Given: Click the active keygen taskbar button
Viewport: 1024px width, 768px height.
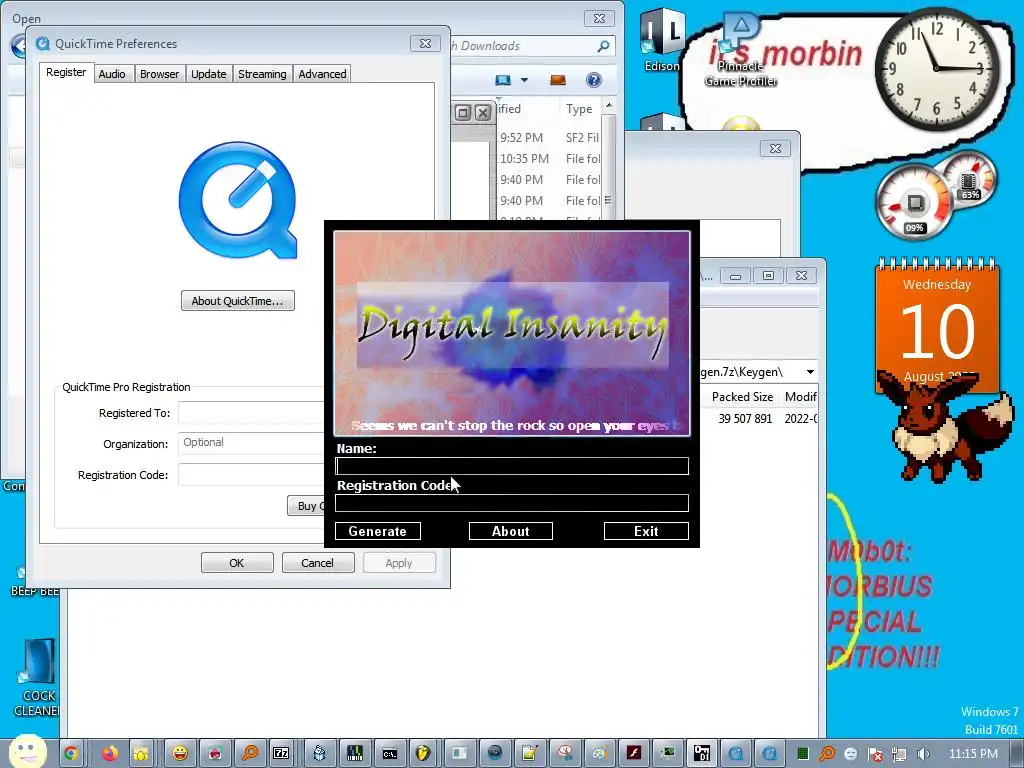Looking at the screenshot, I should point(702,754).
